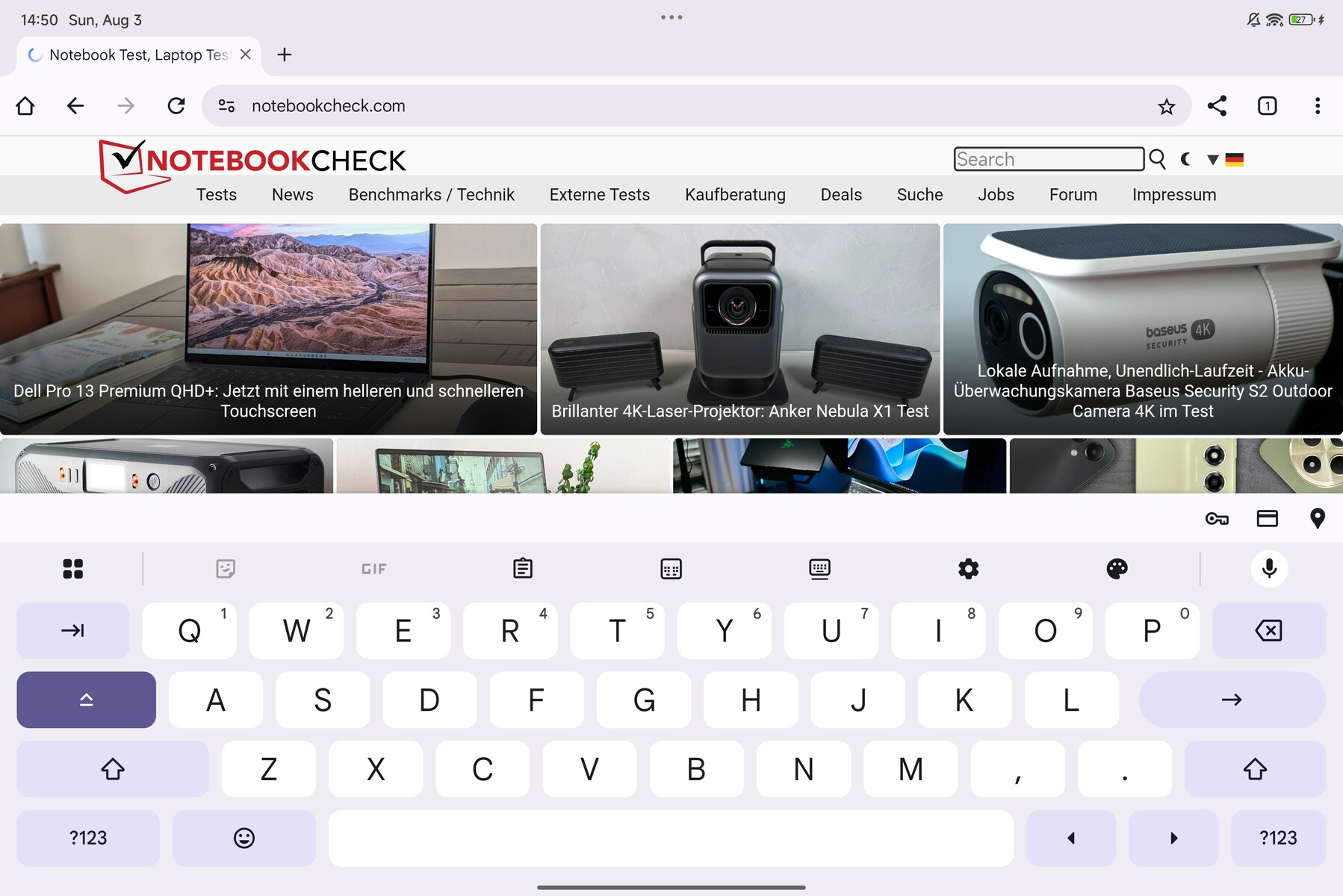Open the Anker Nebula X1 Test article
This screenshot has height=896, width=1343.
pyautogui.click(x=740, y=329)
